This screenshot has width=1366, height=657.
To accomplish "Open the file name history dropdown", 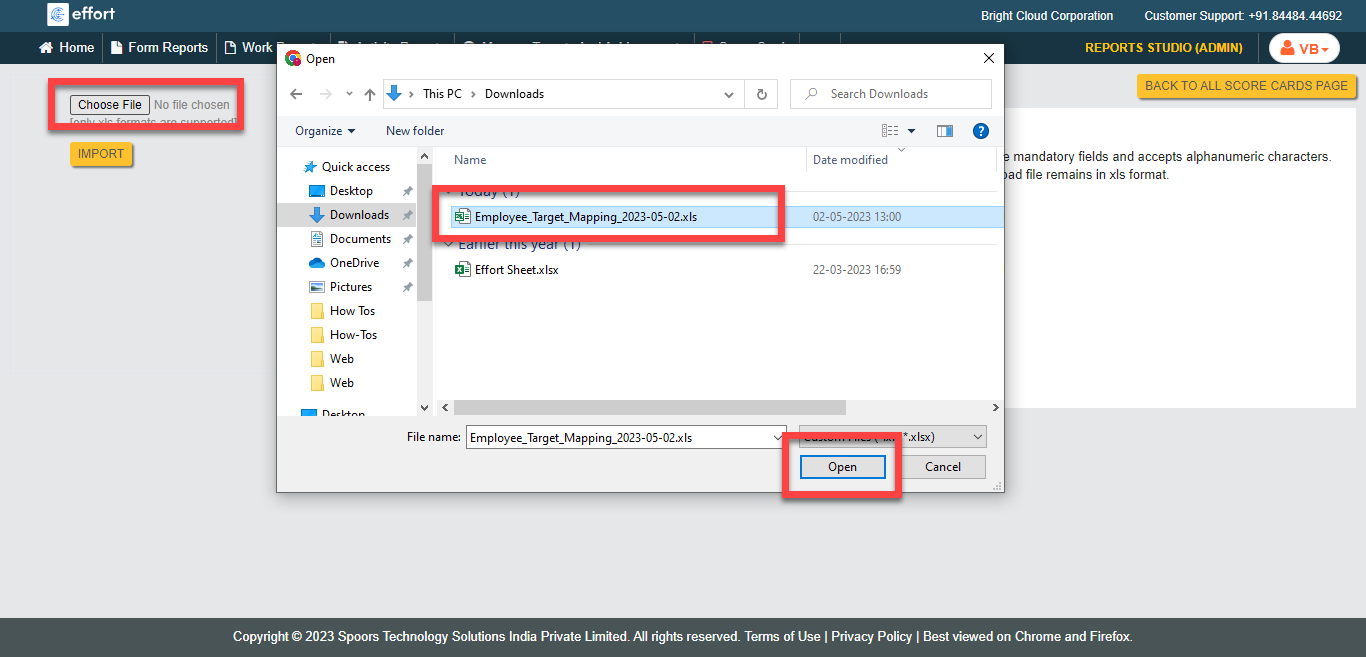I will 778,438.
